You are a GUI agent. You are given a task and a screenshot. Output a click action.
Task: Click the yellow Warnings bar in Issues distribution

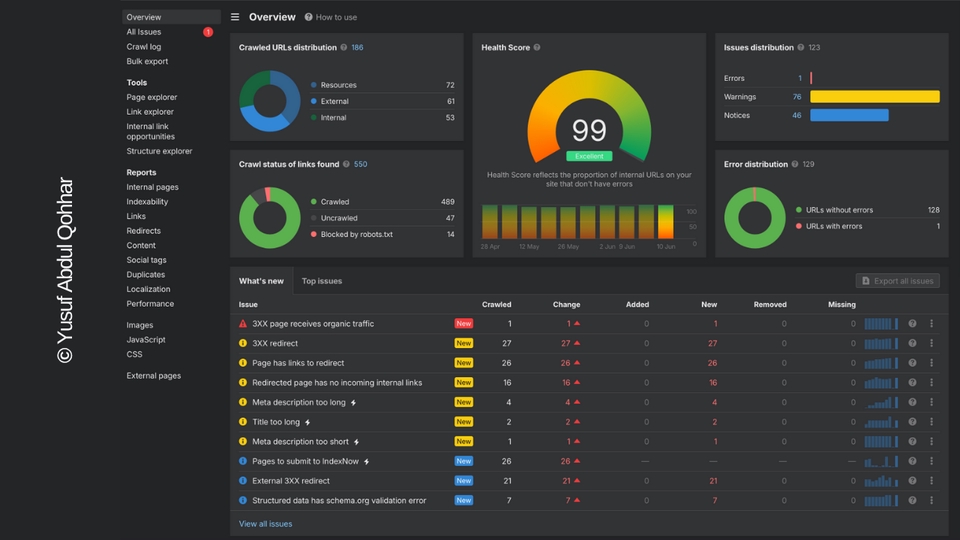tap(874, 97)
